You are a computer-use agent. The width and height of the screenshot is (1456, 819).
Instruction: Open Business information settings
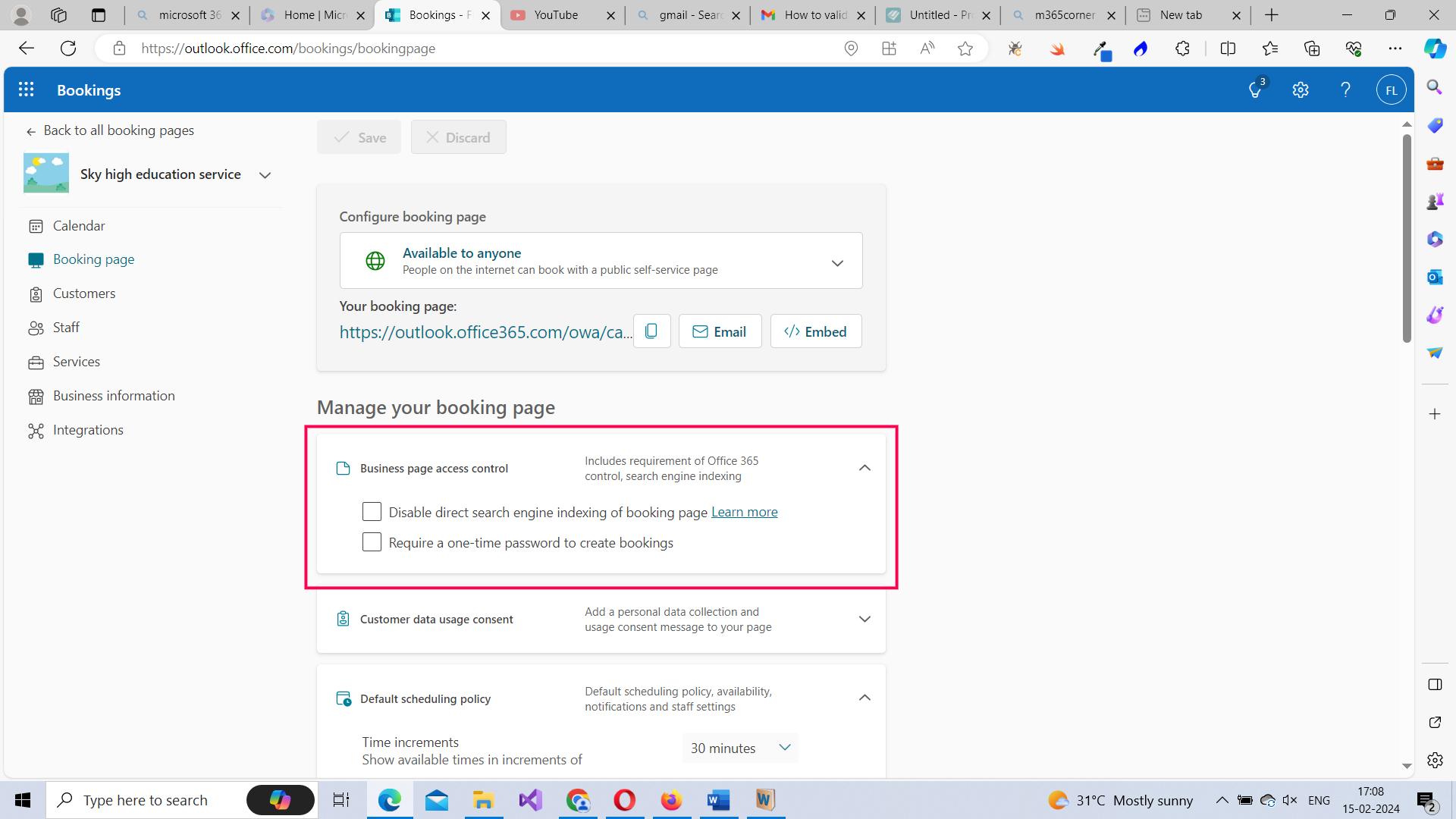point(113,395)
